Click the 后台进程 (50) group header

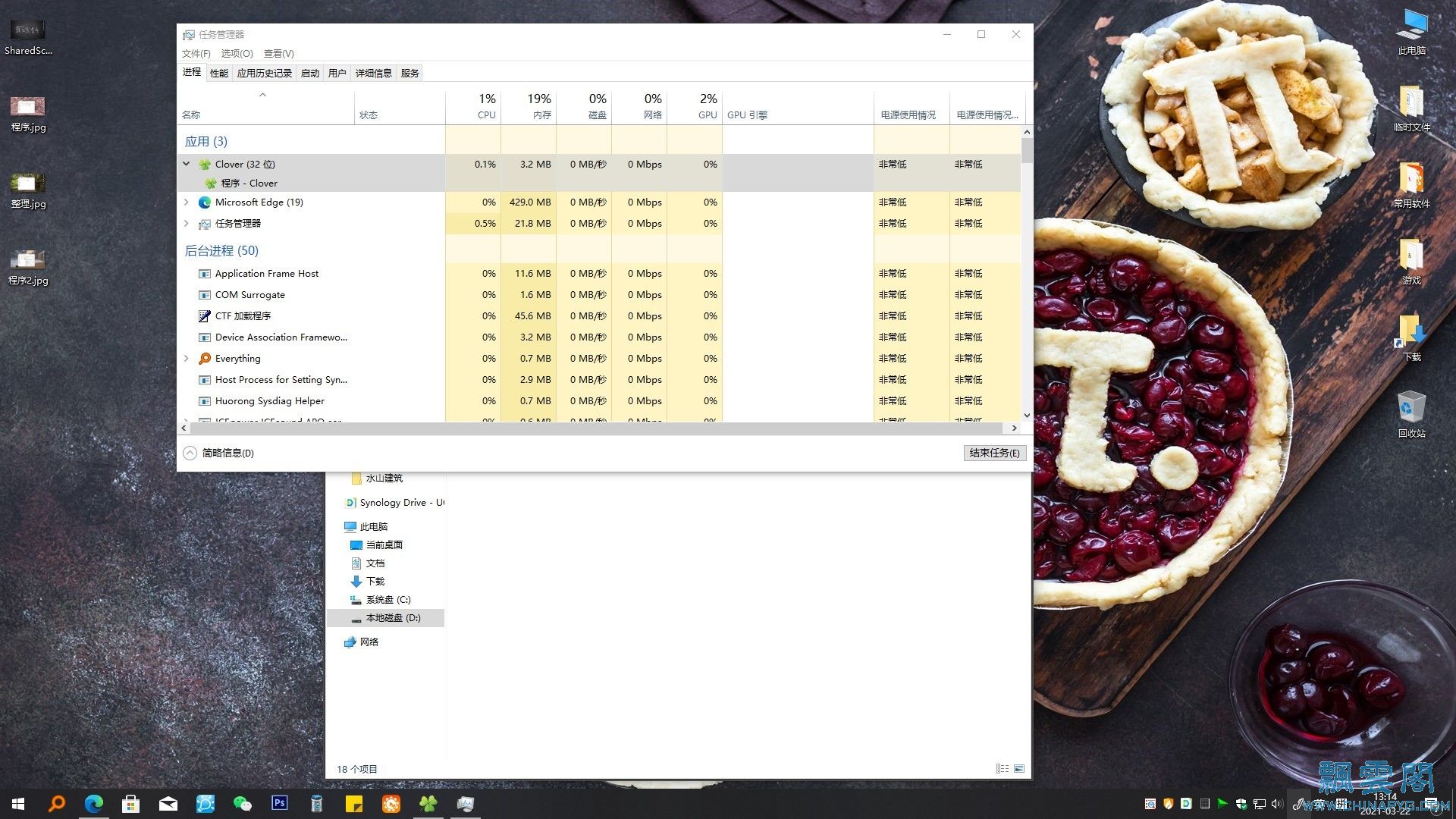coord(221,251)
